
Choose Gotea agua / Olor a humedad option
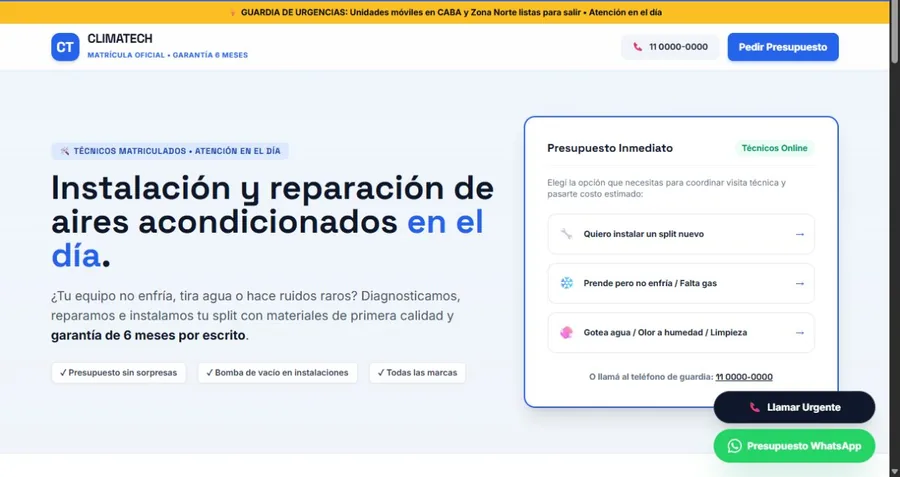681,332
